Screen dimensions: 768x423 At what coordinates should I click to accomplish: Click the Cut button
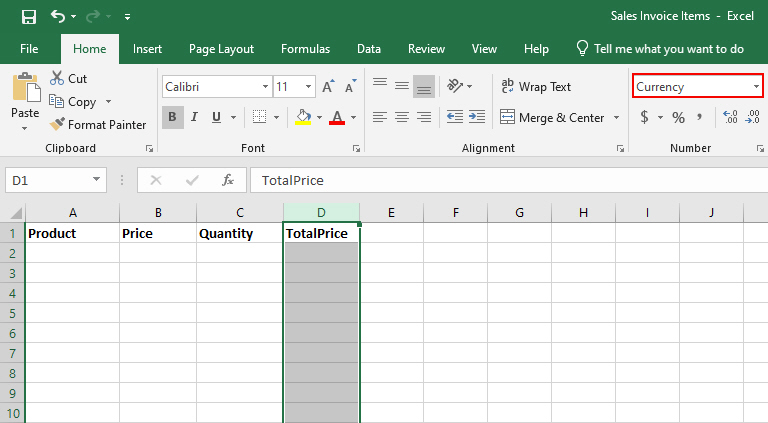[69, 78]
